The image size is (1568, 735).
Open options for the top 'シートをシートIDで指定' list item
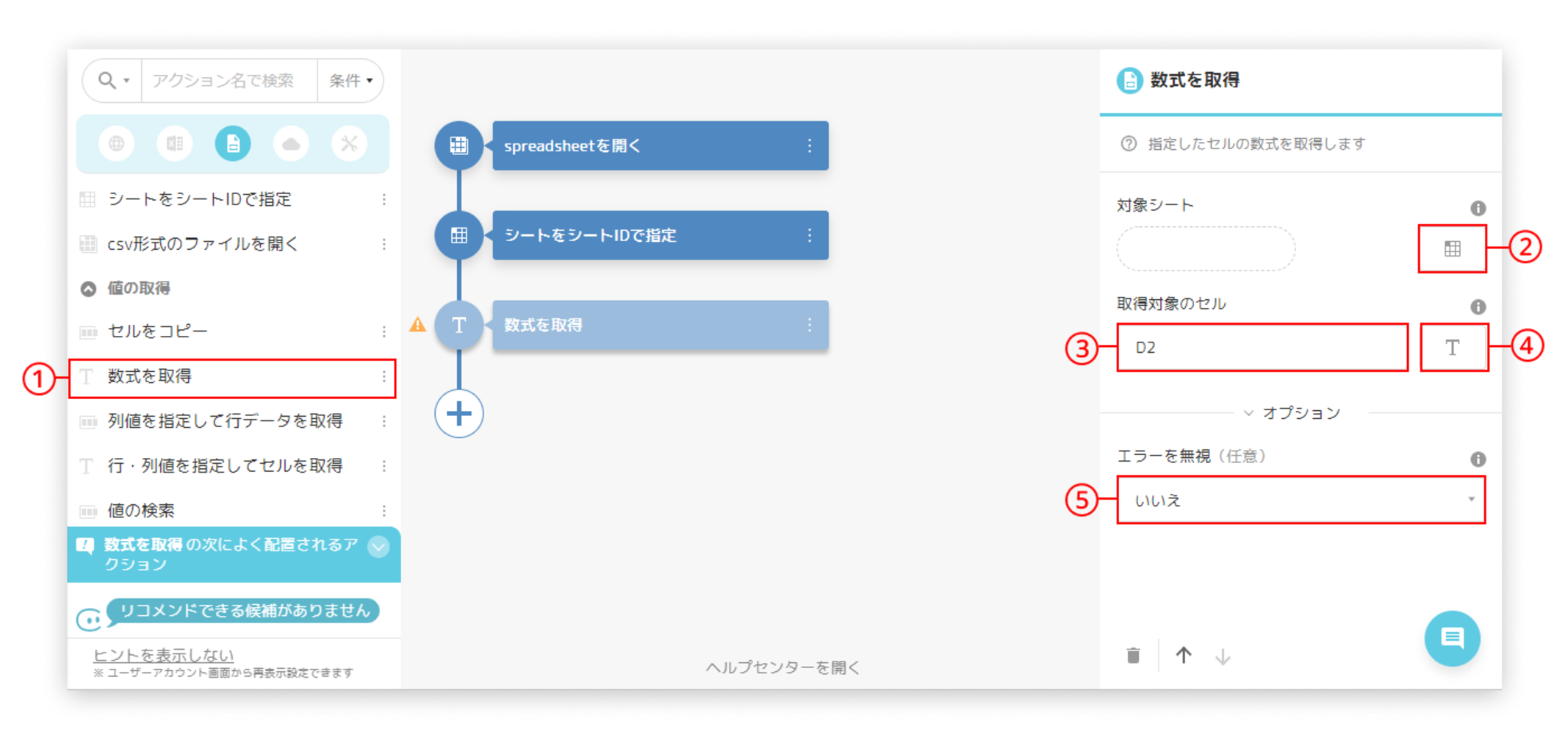coord(384,199)
